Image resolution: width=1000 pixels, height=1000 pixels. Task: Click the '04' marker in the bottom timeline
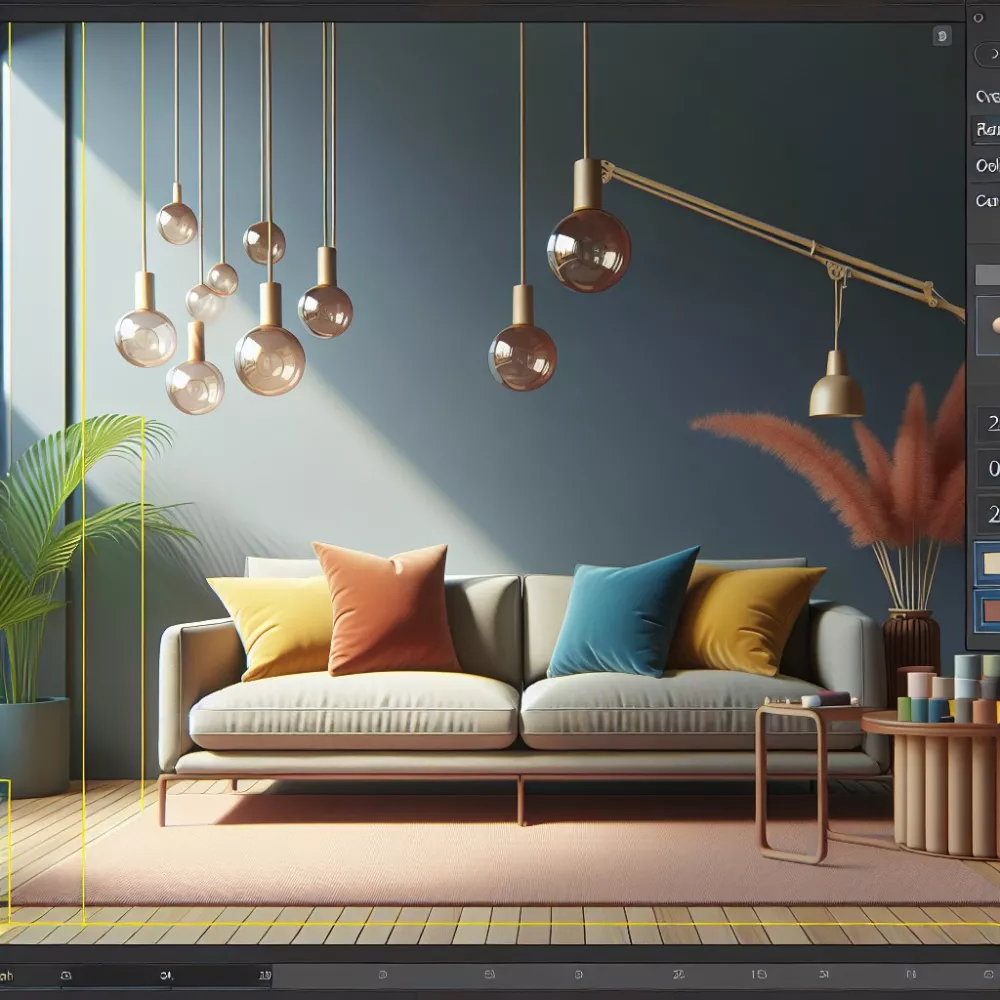[166, 975]
